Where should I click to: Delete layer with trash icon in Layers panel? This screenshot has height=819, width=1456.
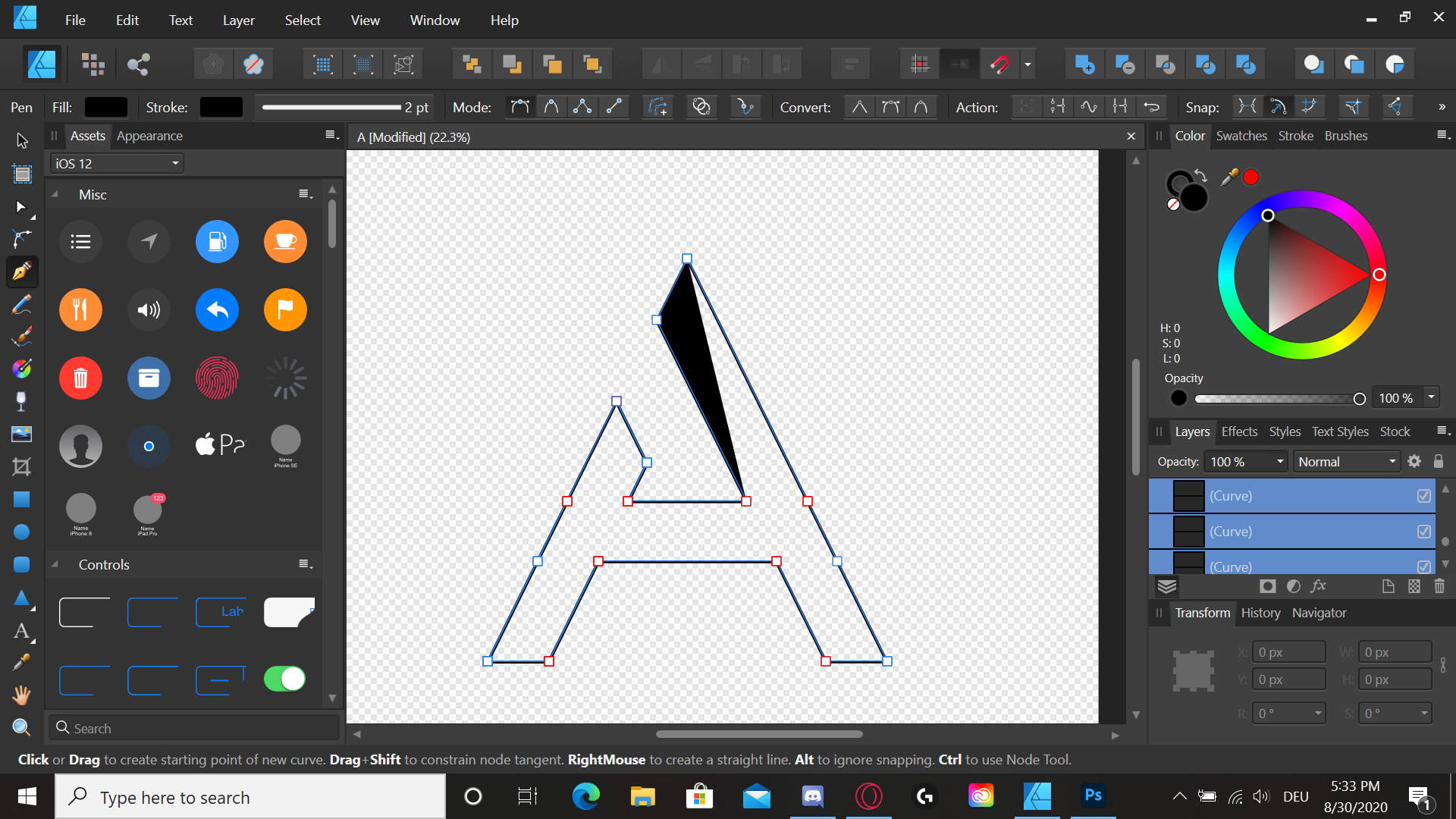click(1439, 586)
